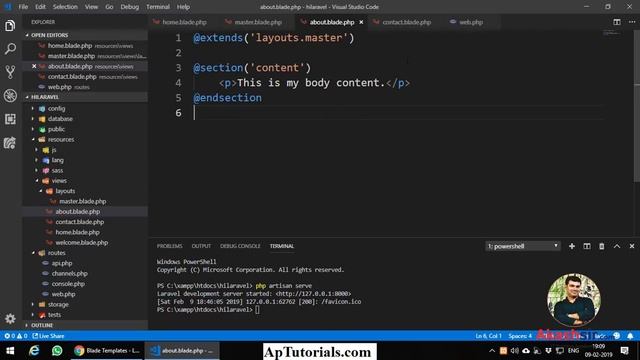Click the errors and warnings status indicator
Image resolution: width=640 pixels, height=360 pixels.
pyautogui.click(x=16, y=336)
